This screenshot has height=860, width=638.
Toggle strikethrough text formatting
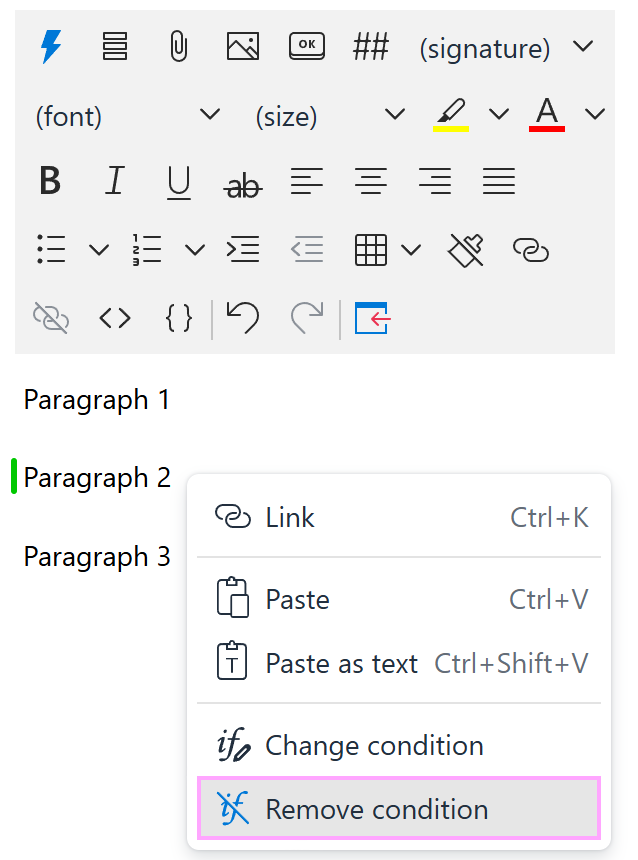[x=243, y=184]
